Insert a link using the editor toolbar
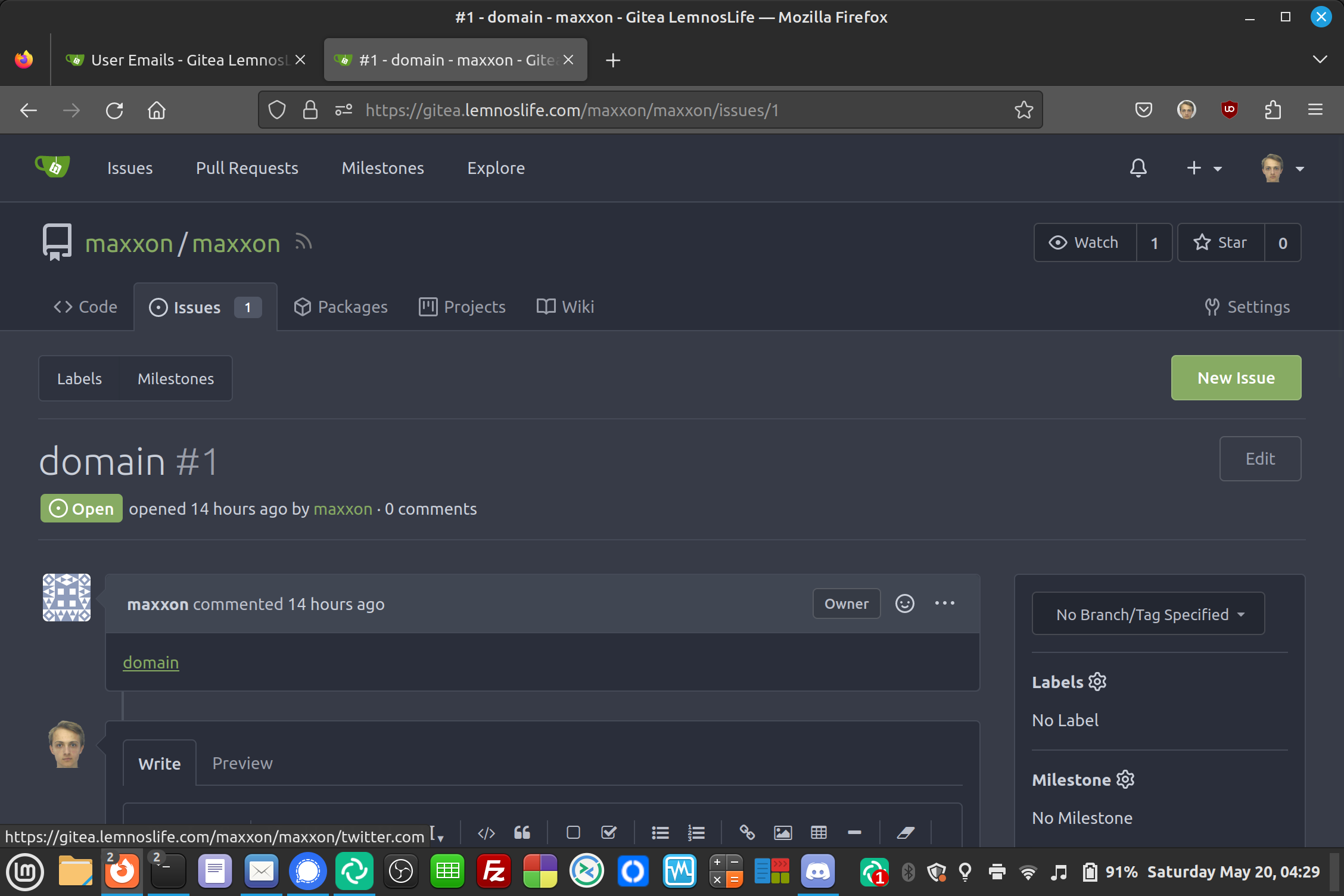This screenshot has width=1344, height=896. point(747,832)
